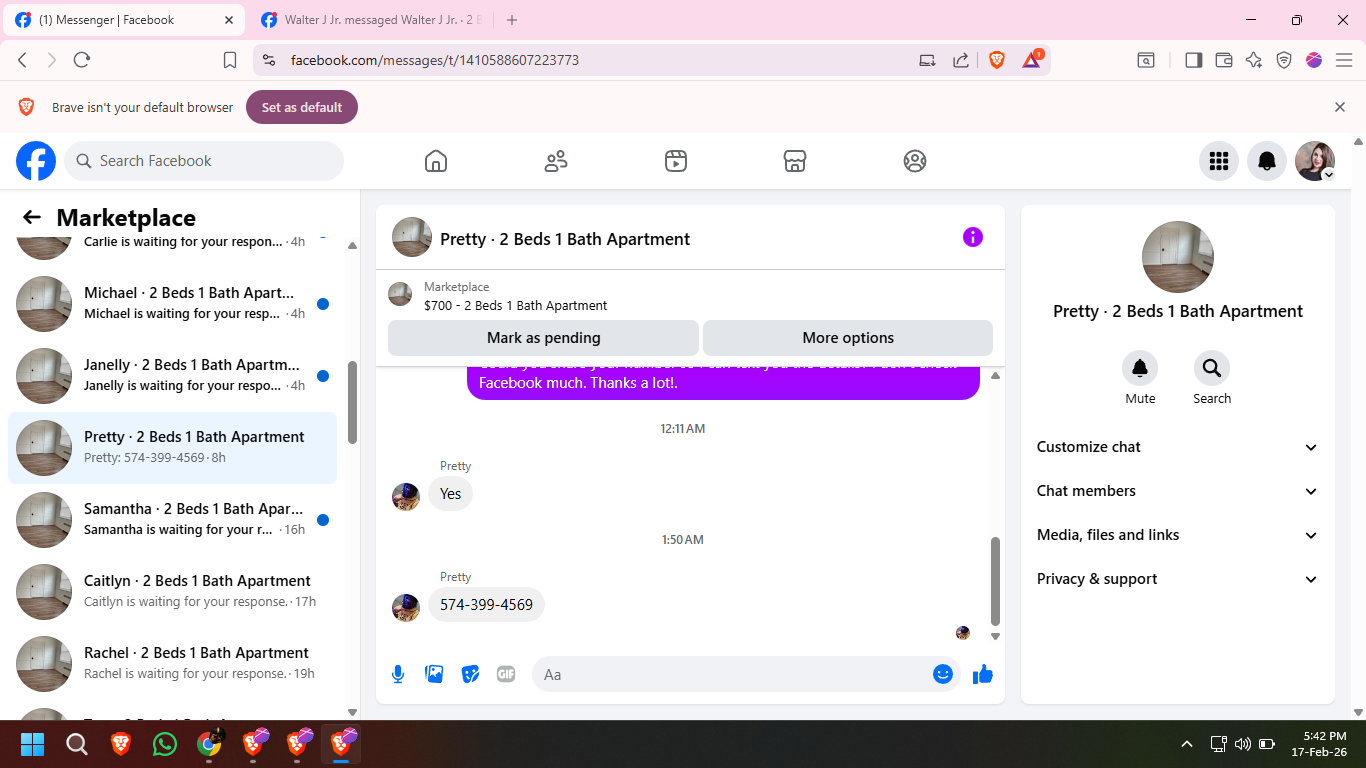Open Windows taskbar search
The height and width of the screenshot is (768, 1366).
click(x=77, y=744)
